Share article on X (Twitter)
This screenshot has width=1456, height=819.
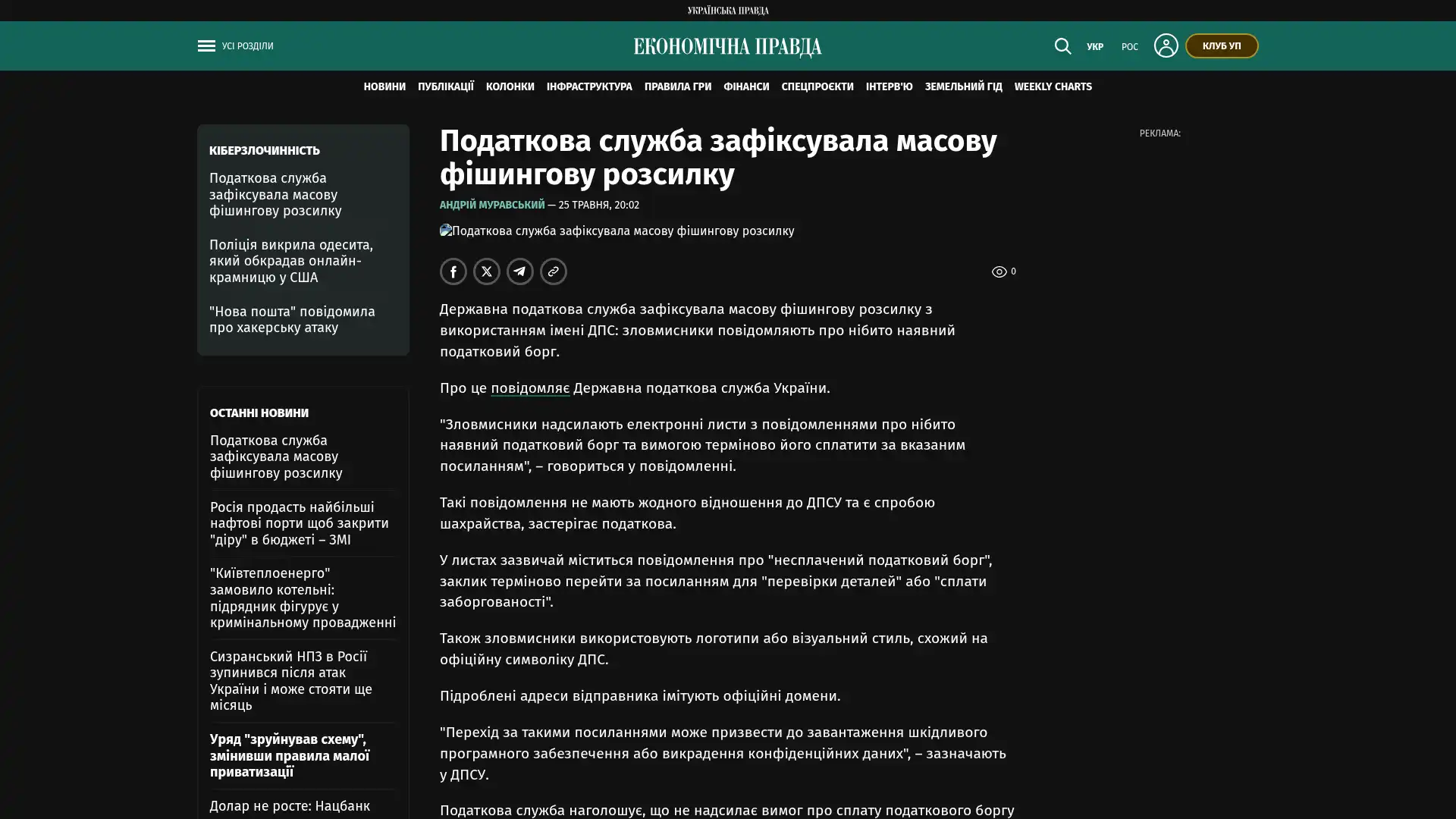coord(487,271)
